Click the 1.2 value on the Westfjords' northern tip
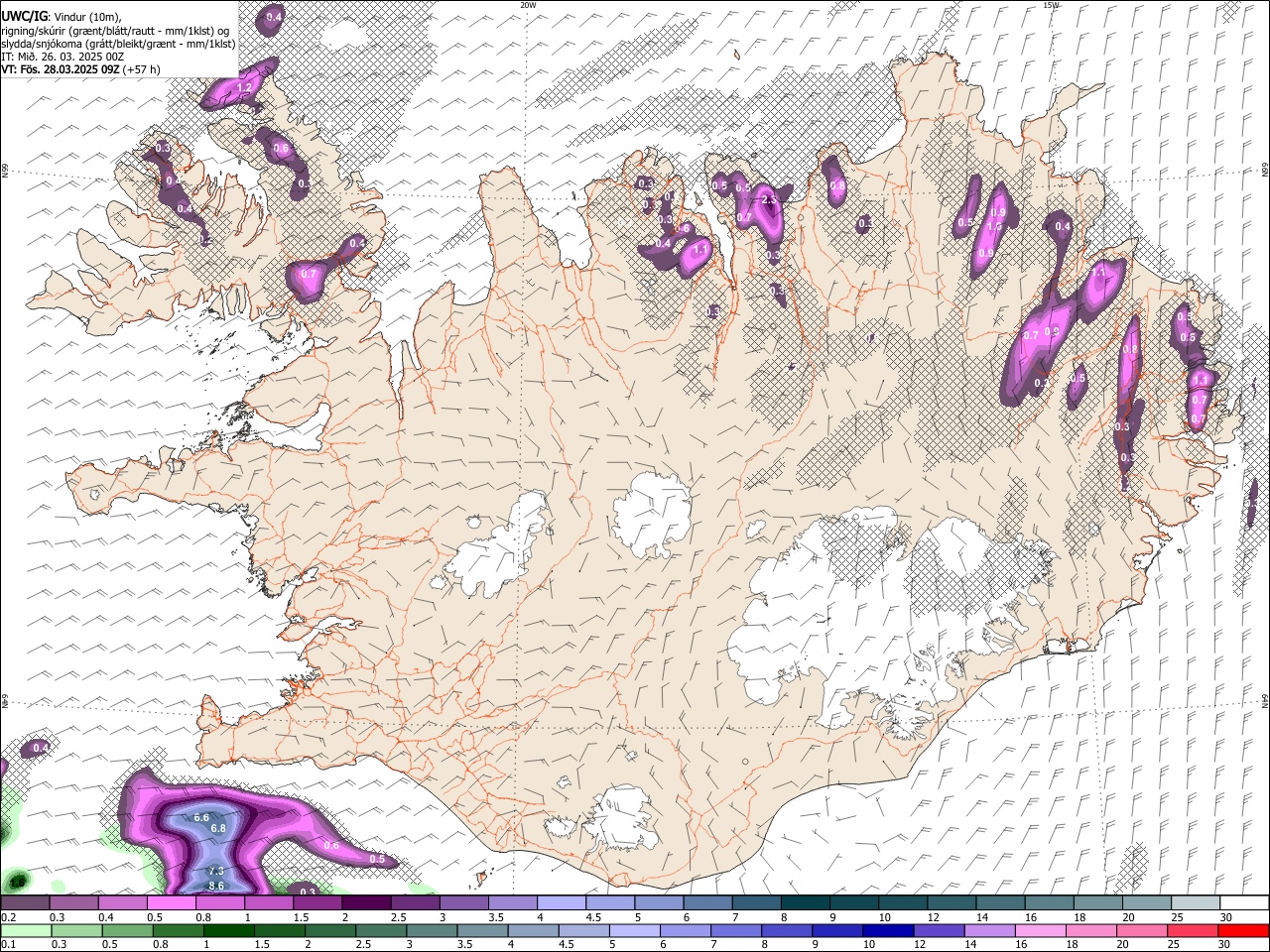 click(244, 88)
